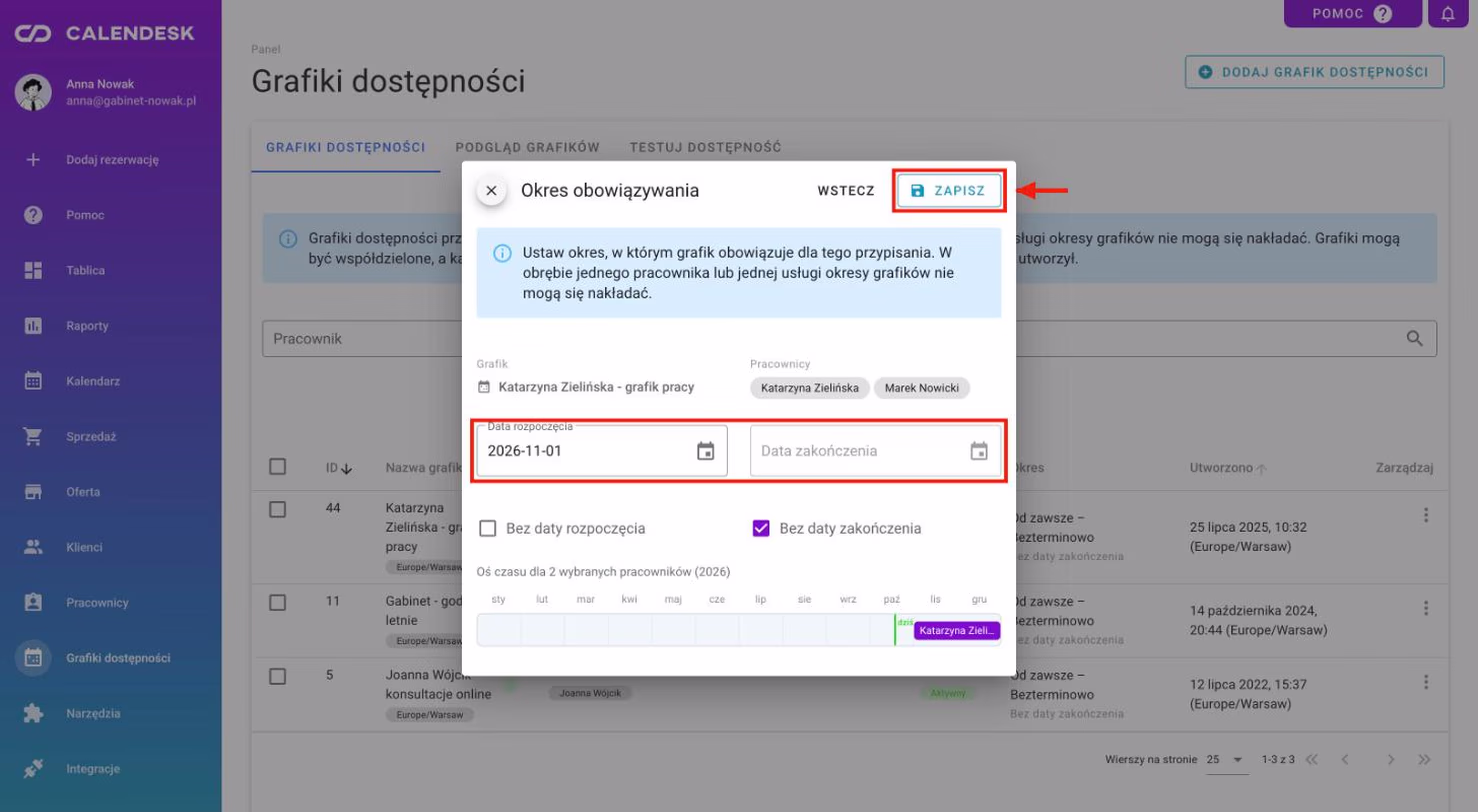The image size is (1478, 812).
Task: Open Raporty chart icon
Action: coord(33,326)
